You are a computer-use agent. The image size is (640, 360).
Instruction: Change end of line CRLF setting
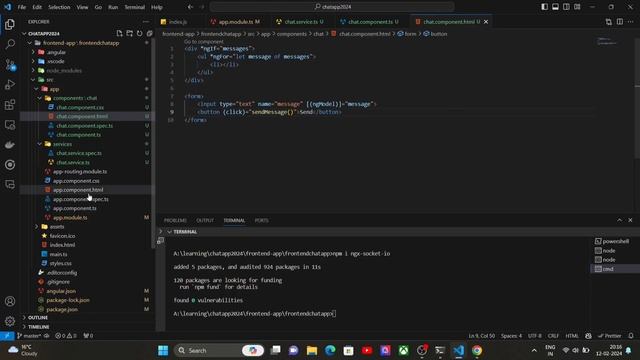(x=553, y=336)
